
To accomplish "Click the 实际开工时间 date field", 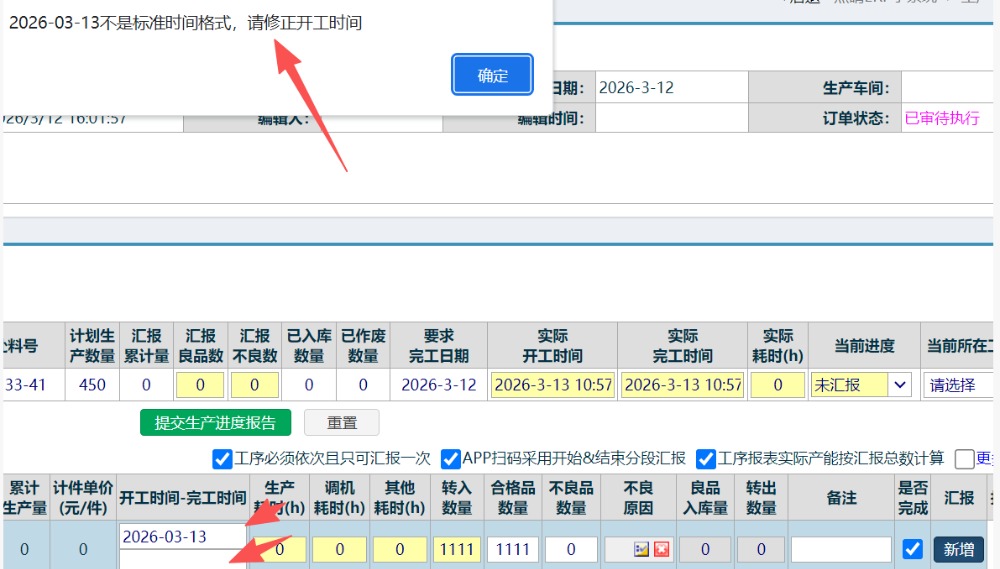I will point(553,385).
